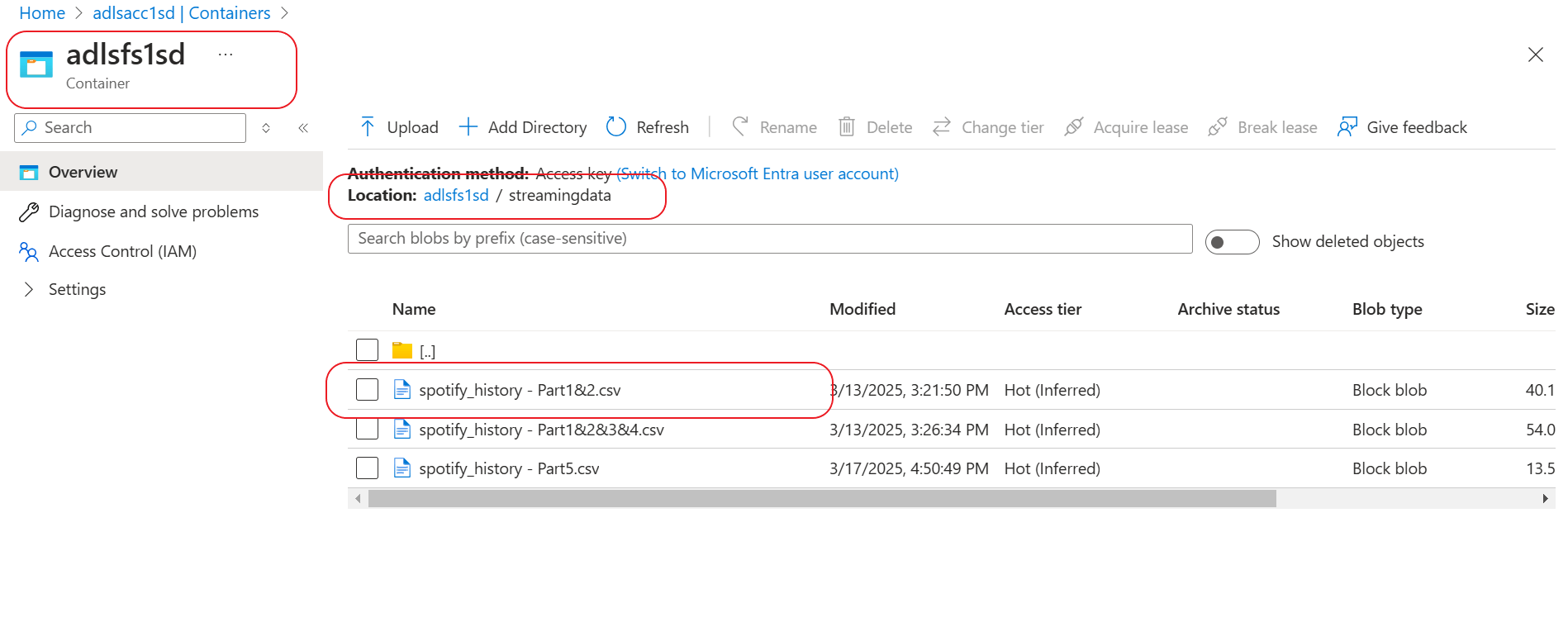Viewport: 1568px width, 627px height.
Task: Click the parent directory [..] folder icon
Action: click(x=402, y=351)
